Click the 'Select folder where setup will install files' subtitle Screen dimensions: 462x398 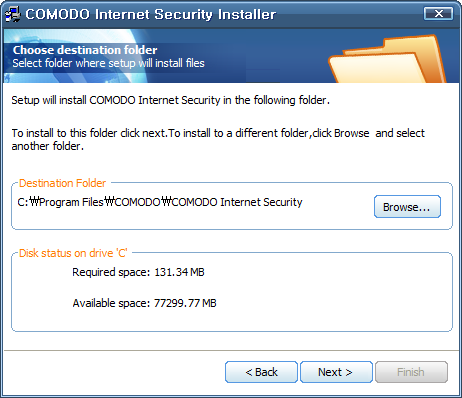[x=108, y=63]
